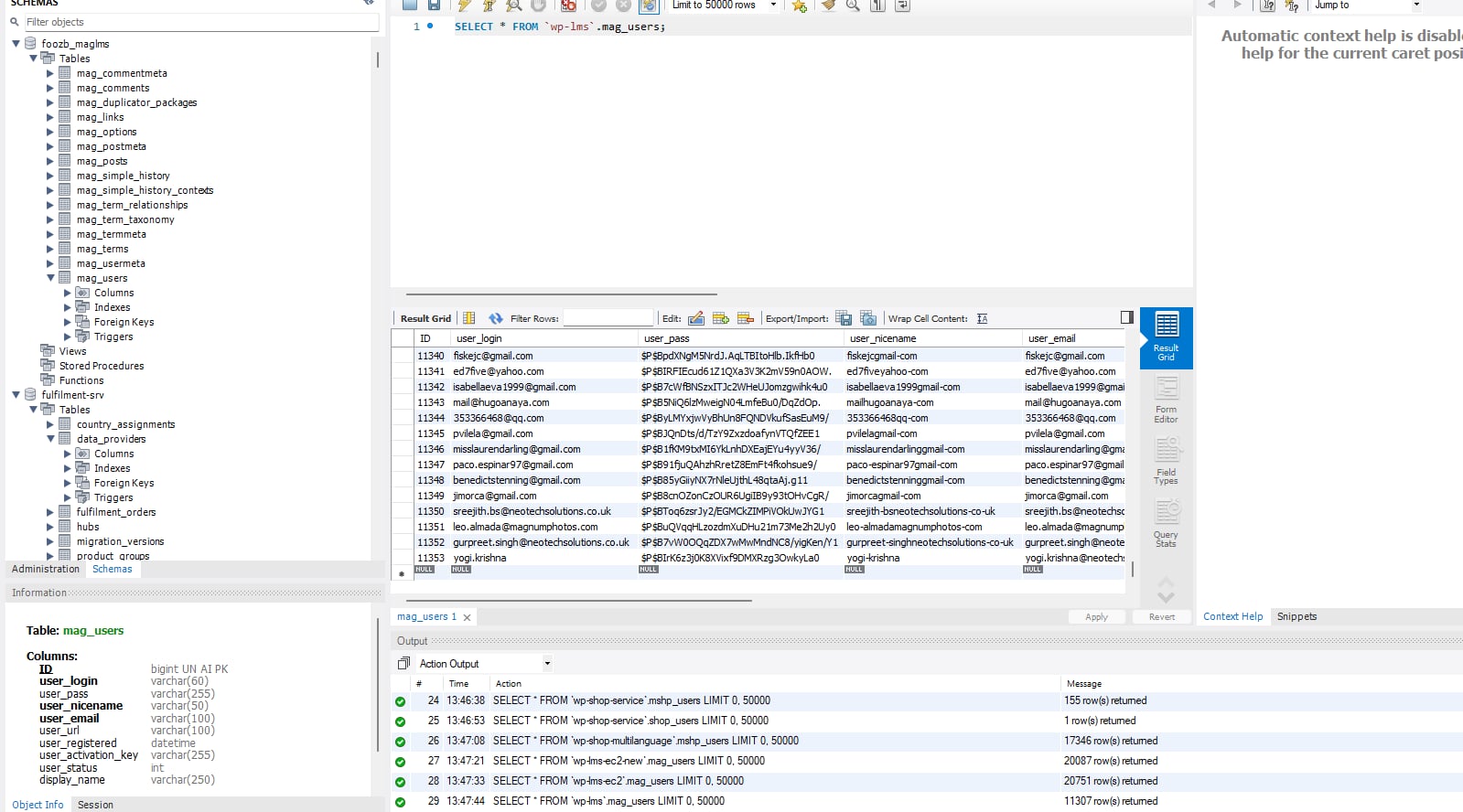Click the commit transaction icon
The image size is (1463, 812).
(598, 5)
